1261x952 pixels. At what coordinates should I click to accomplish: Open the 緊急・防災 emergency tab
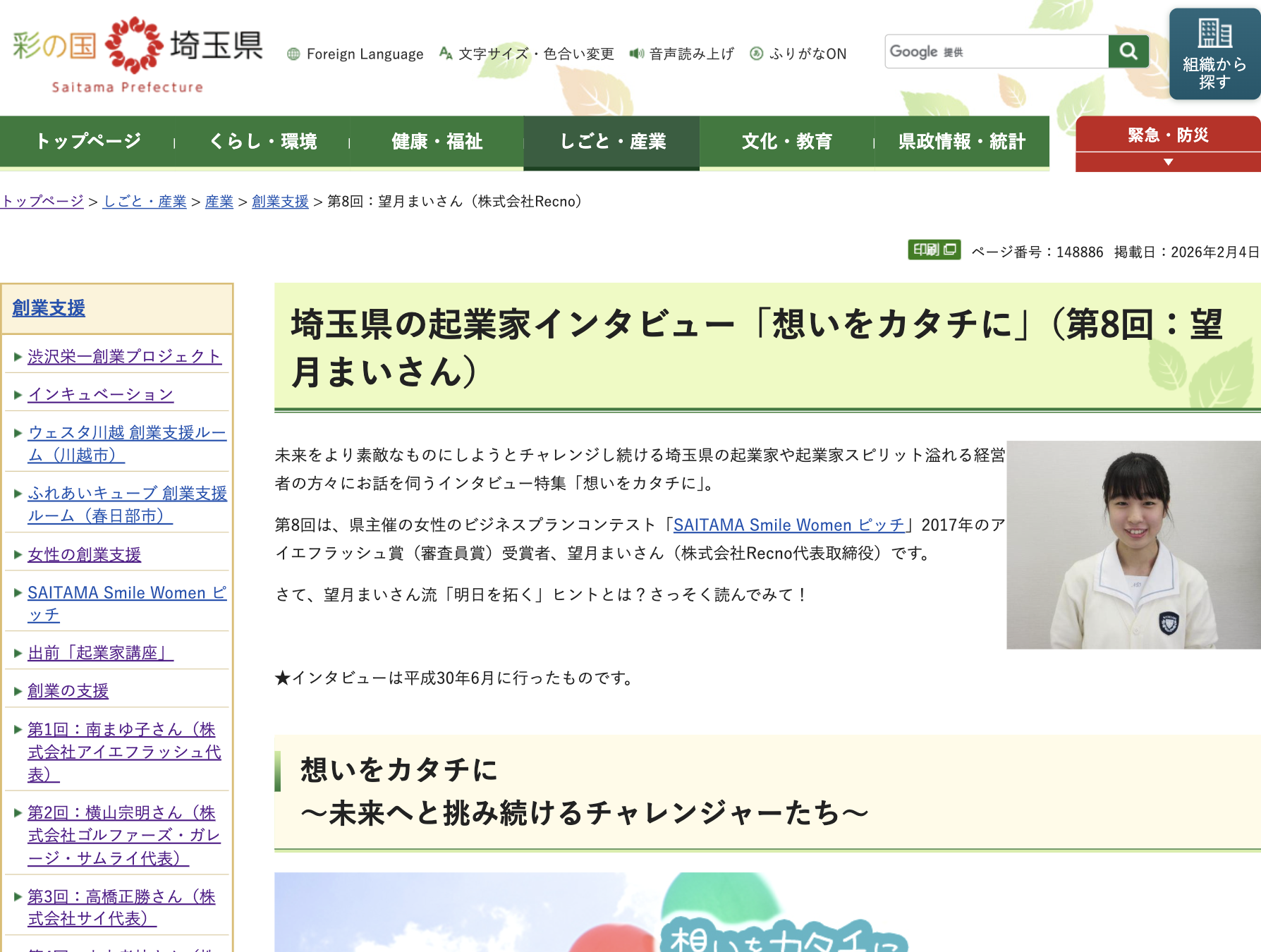tap(1168, 135)
